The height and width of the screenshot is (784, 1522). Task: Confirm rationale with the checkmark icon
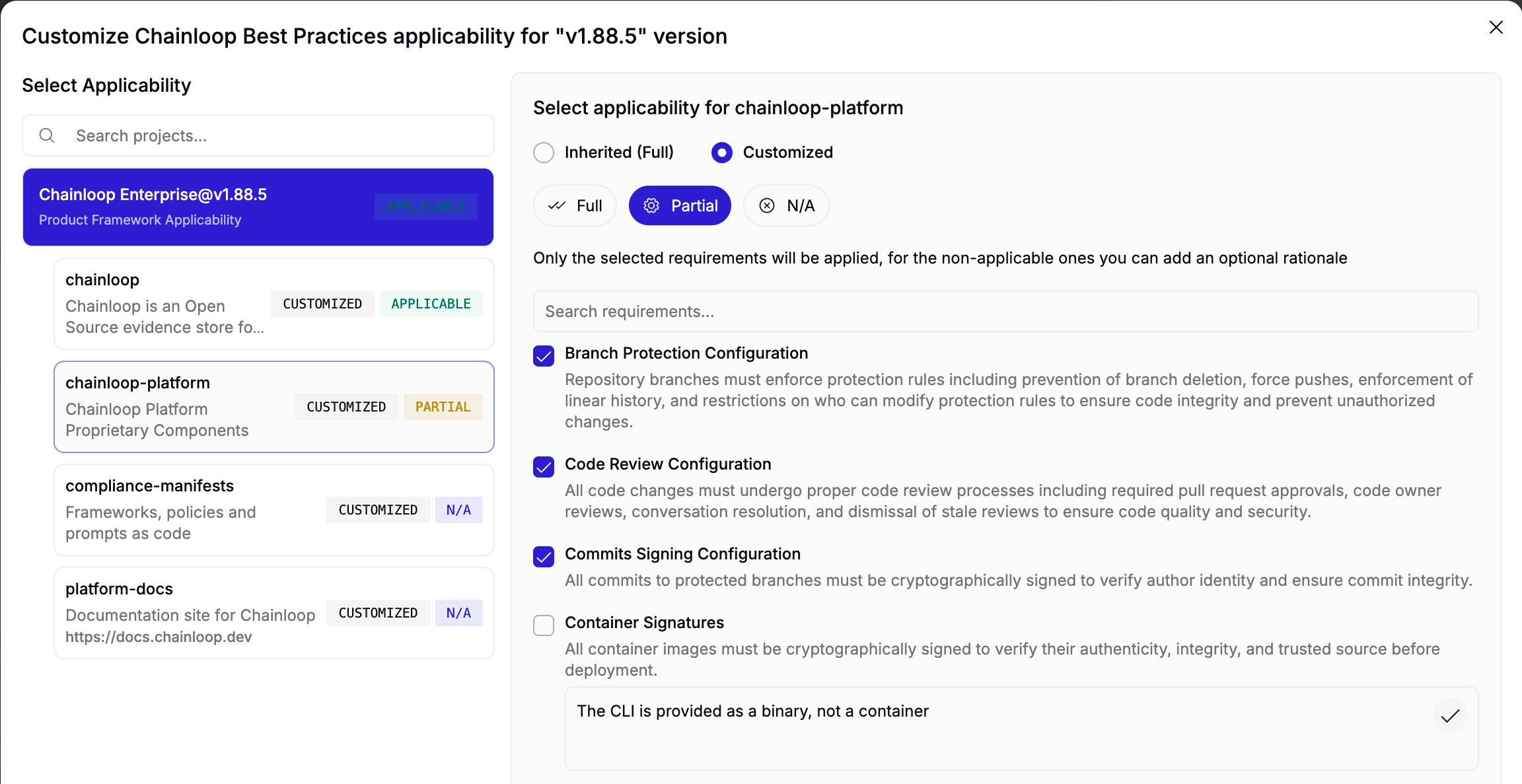click(x=1450, y=716)
